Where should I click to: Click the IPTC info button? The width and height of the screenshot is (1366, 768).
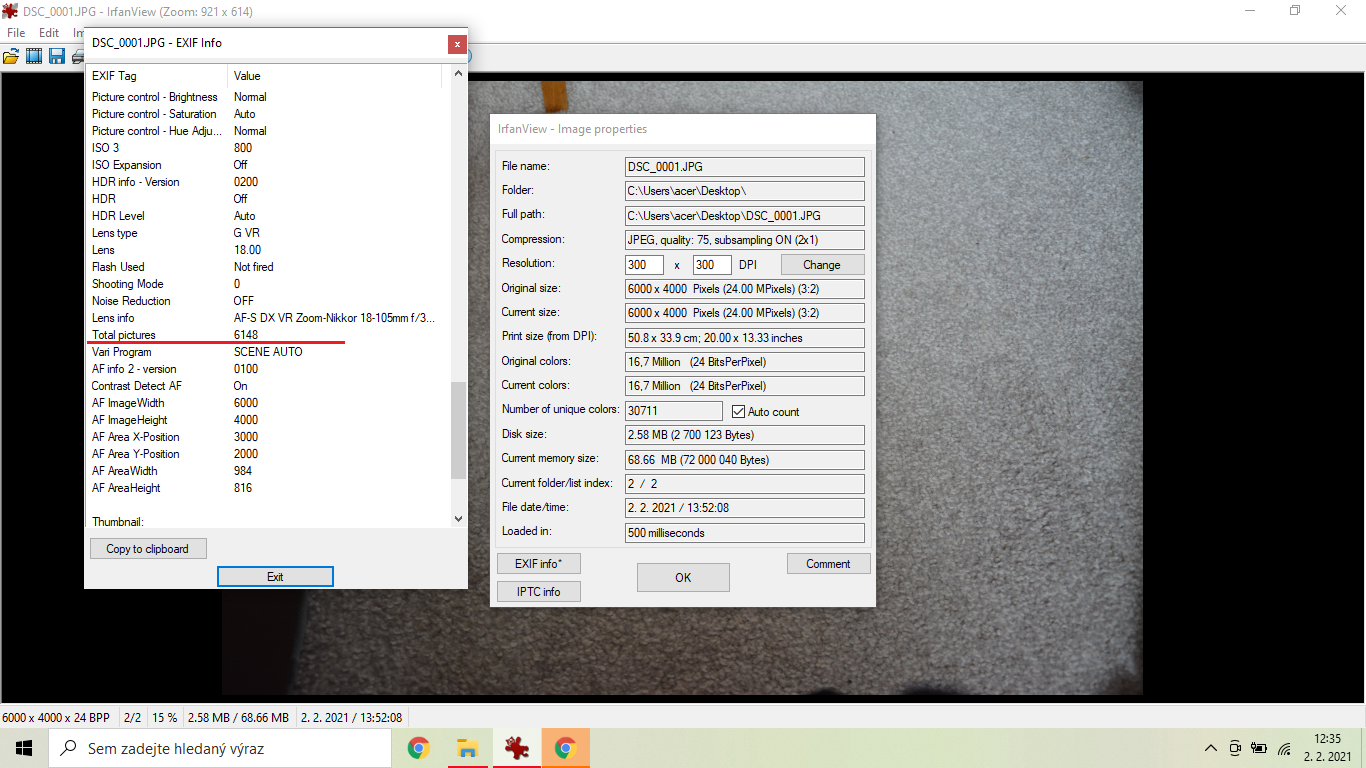pos(539,592)
